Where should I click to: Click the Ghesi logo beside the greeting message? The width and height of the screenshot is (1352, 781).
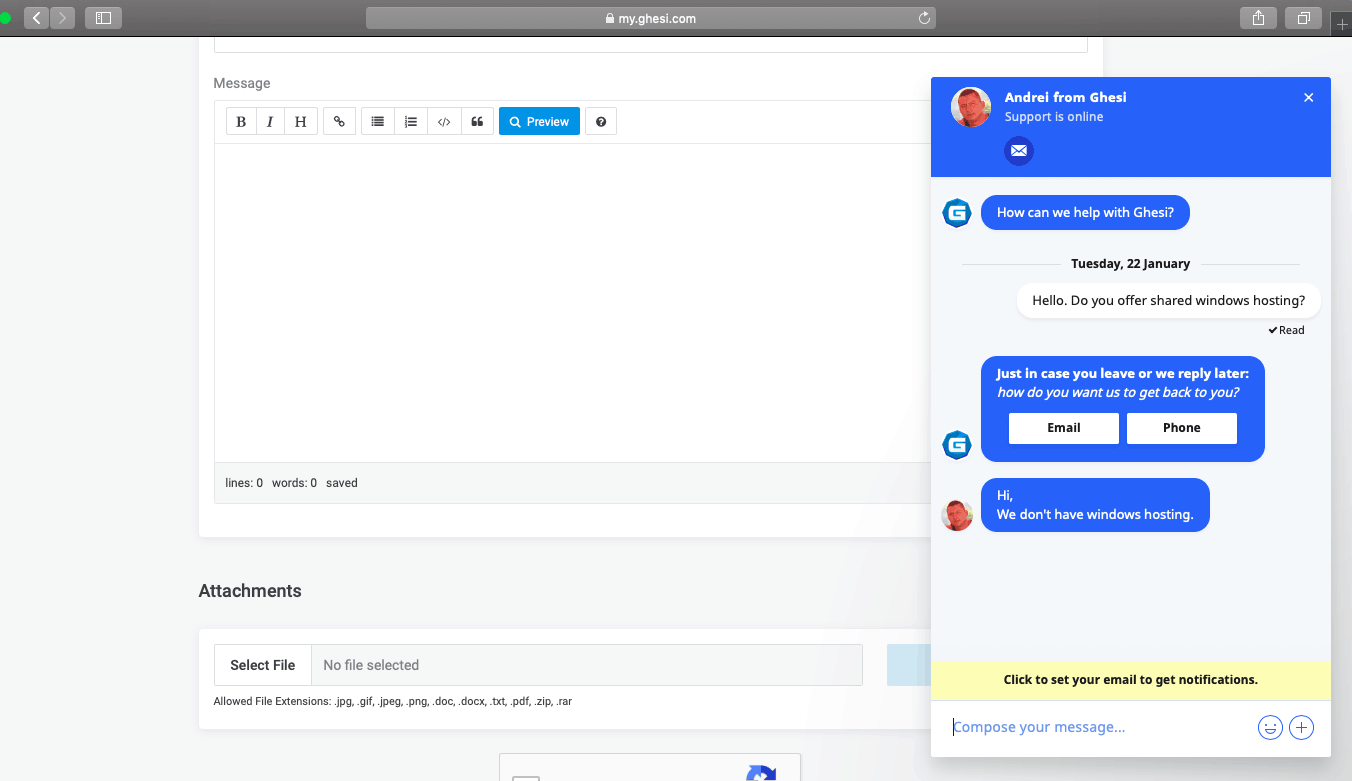coord(957,213)
